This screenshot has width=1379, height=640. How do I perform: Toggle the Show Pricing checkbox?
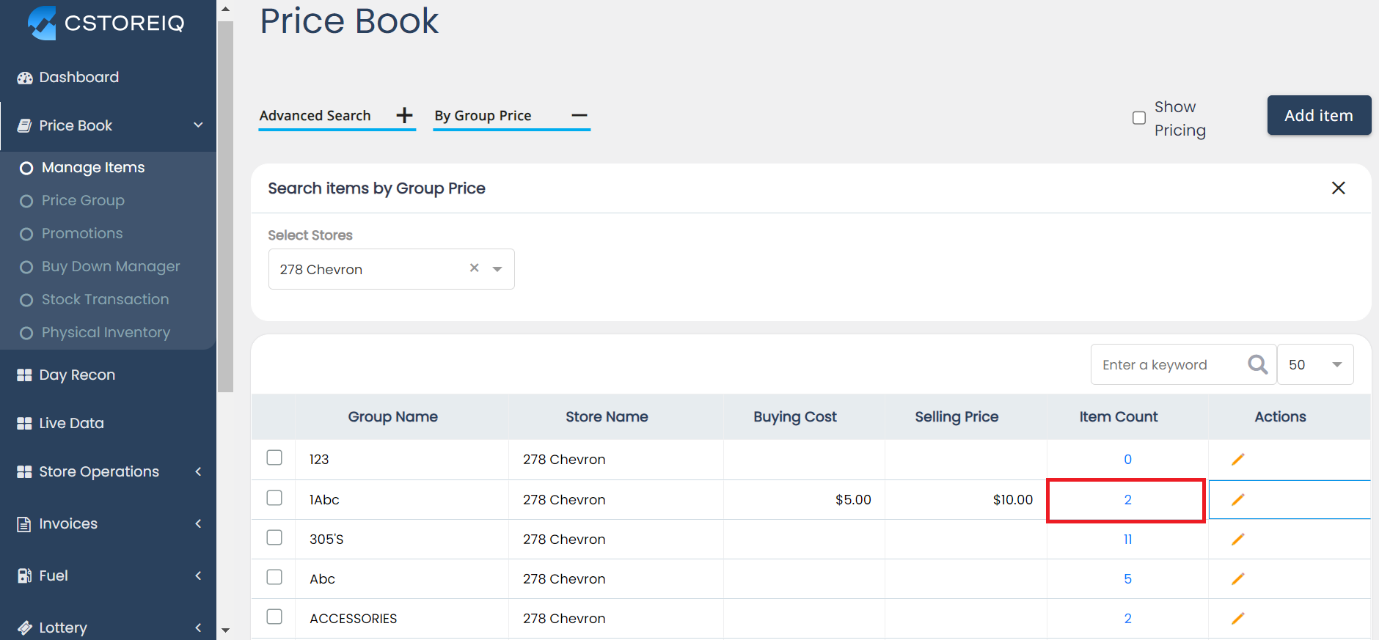pos(1139,118)
